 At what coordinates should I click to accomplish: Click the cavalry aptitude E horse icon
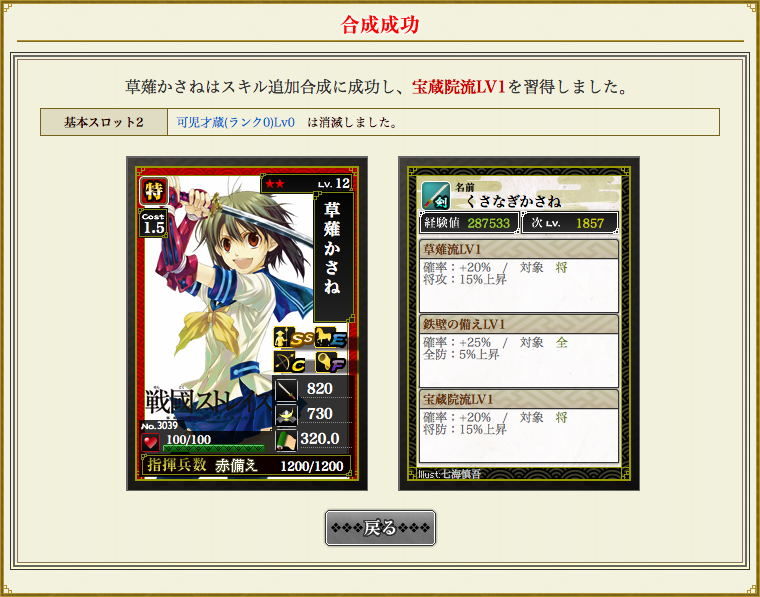click(x=332, y=337)
